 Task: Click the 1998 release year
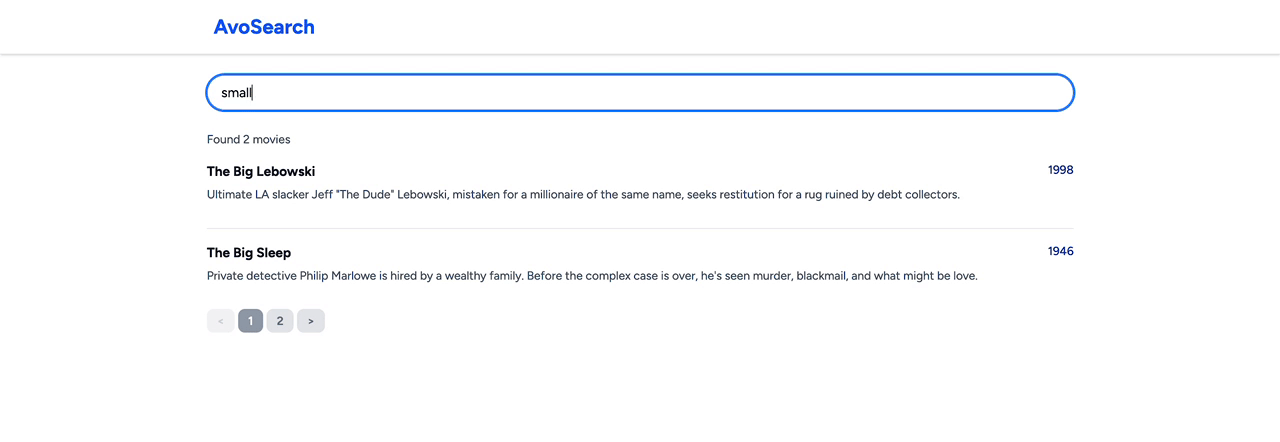click(1060, 170)
